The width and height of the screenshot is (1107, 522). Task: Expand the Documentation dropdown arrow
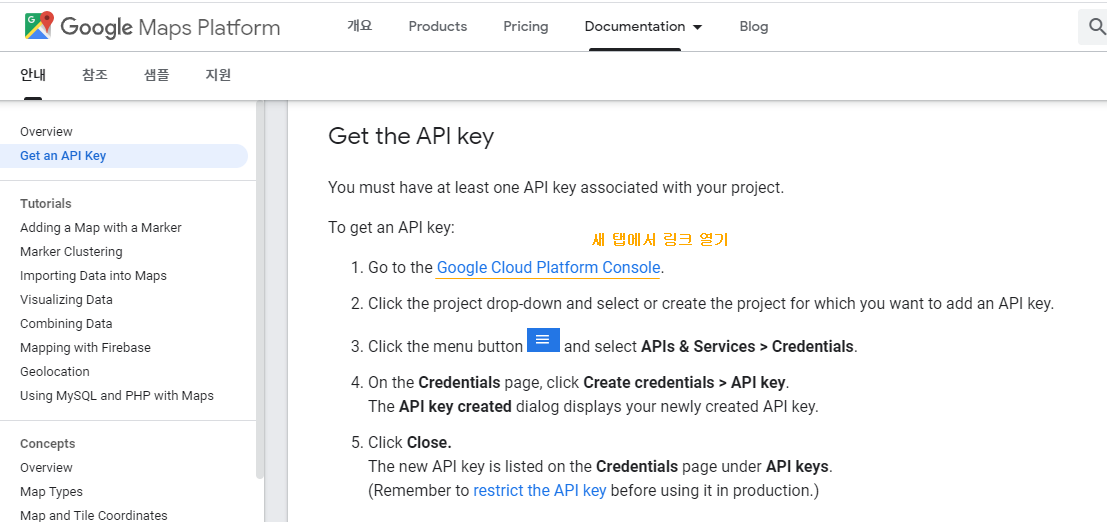[x=698, y=27]
